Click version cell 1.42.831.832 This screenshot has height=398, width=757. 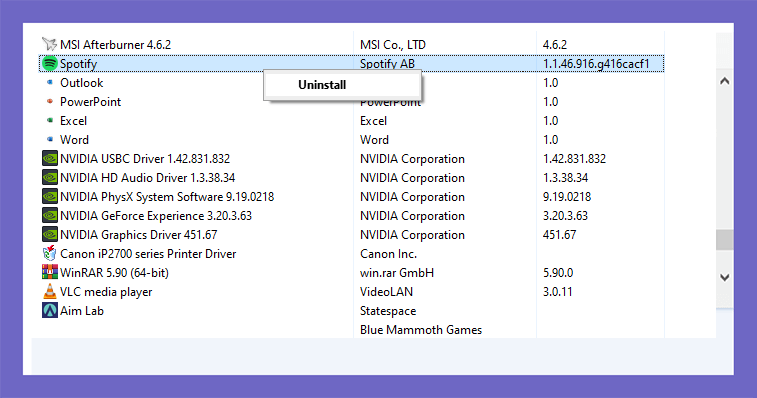(574, 159)
